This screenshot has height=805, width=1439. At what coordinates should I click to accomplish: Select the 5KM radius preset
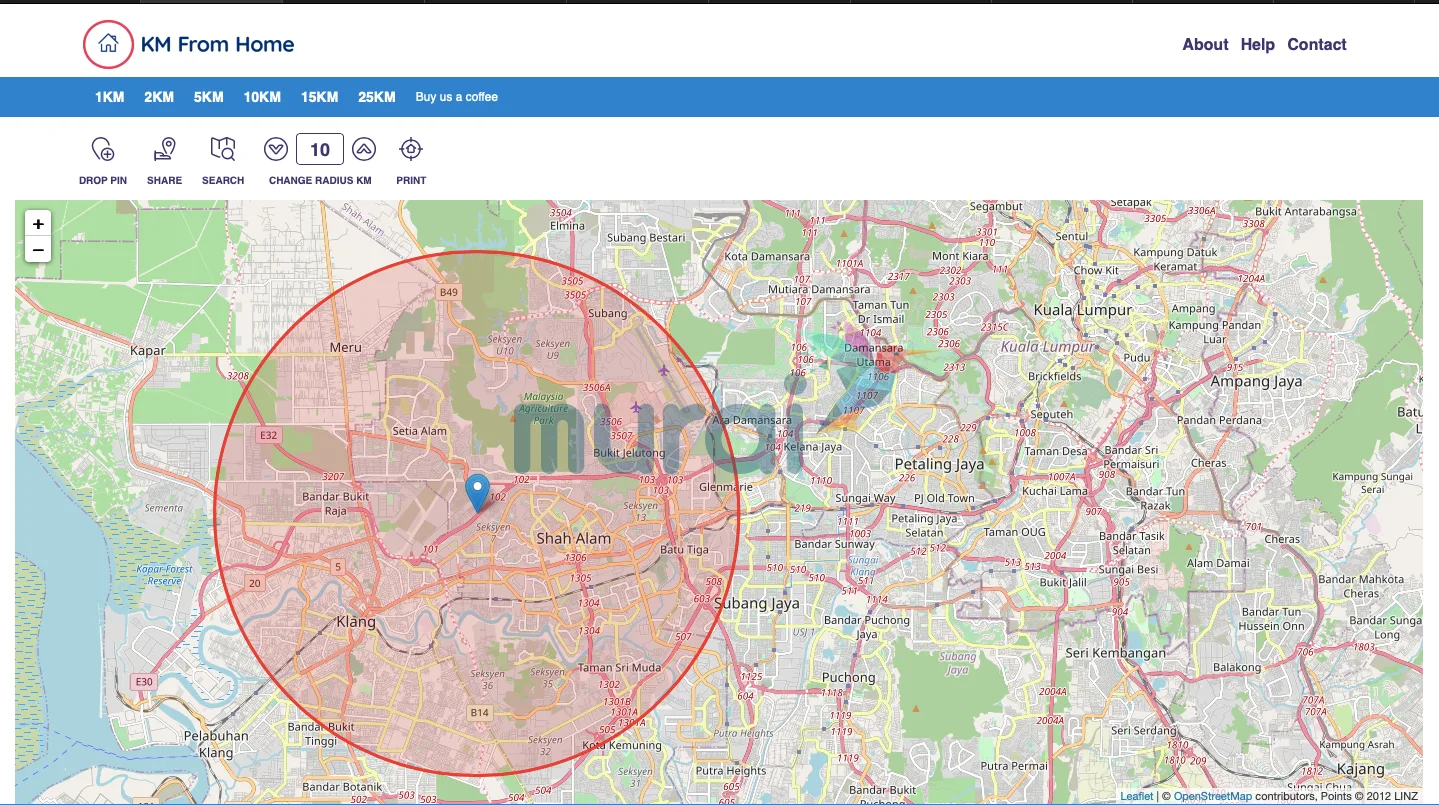point(208,97)
